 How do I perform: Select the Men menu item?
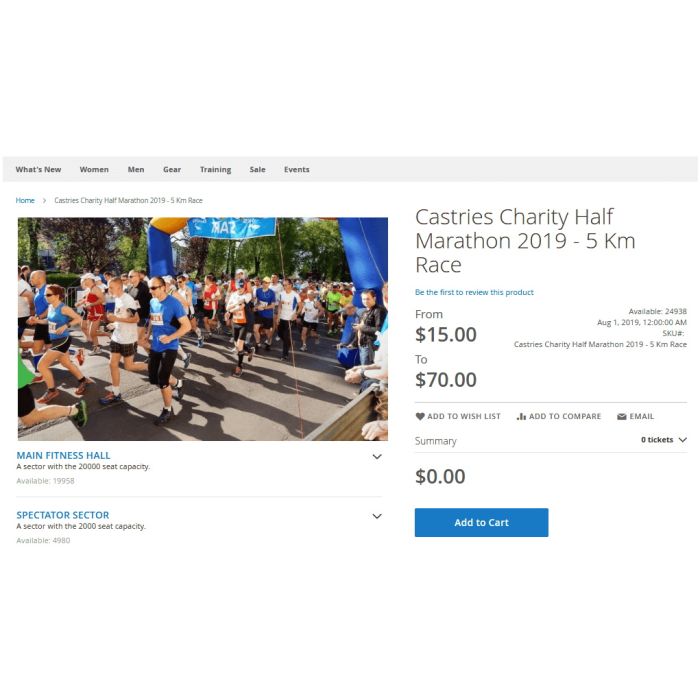pyautogui.click(x=136, y=170)
